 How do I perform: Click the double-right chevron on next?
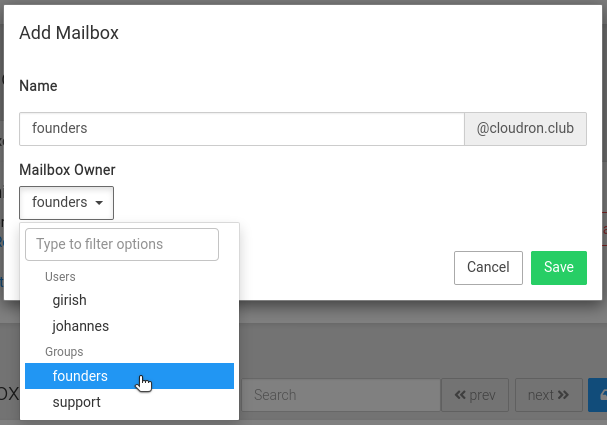click(563, 395)
